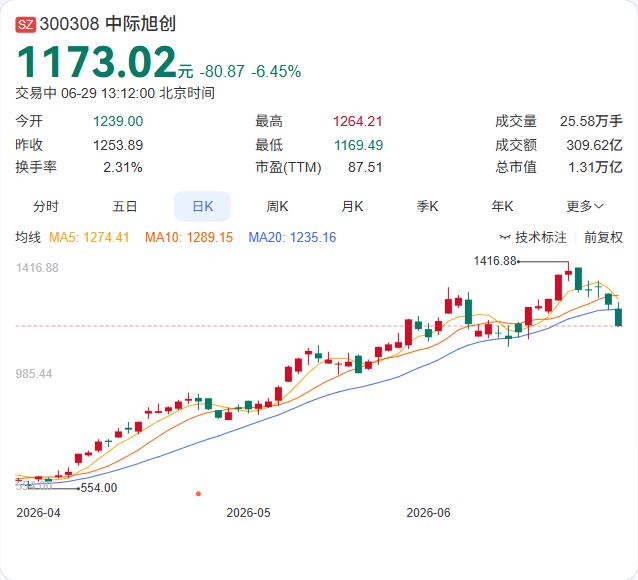The height and width of the screenshot is (580, 638).
Task: Switch to the 周K weekly tab
Action: pos(277,206)
